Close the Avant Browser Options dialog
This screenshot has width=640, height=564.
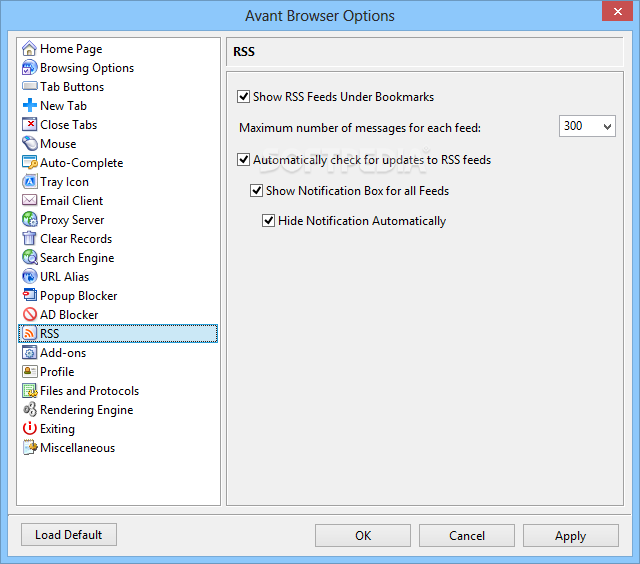(x=618, y=11)
